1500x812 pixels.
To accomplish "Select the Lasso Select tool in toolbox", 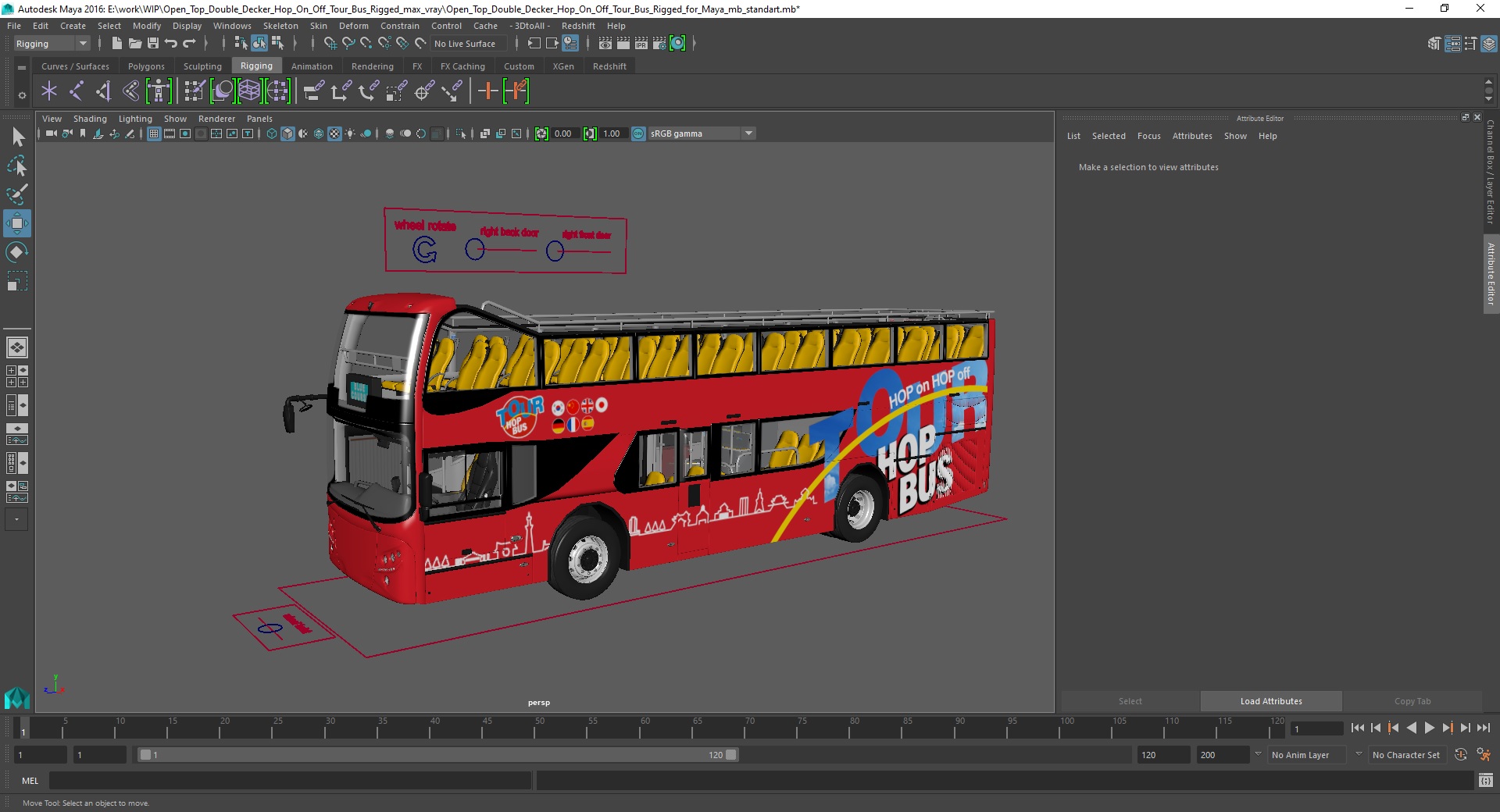I will (17, 166).
